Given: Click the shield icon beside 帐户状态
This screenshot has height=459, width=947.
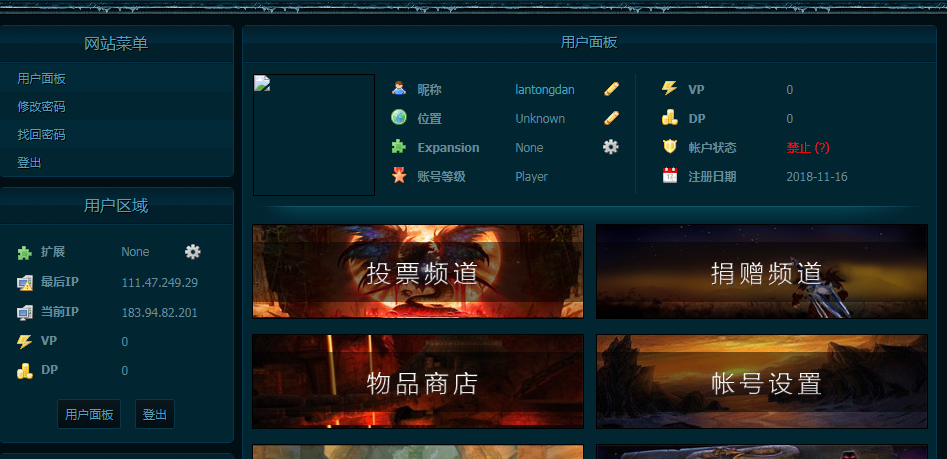Looking at the screenshot, I should point(670,147).
